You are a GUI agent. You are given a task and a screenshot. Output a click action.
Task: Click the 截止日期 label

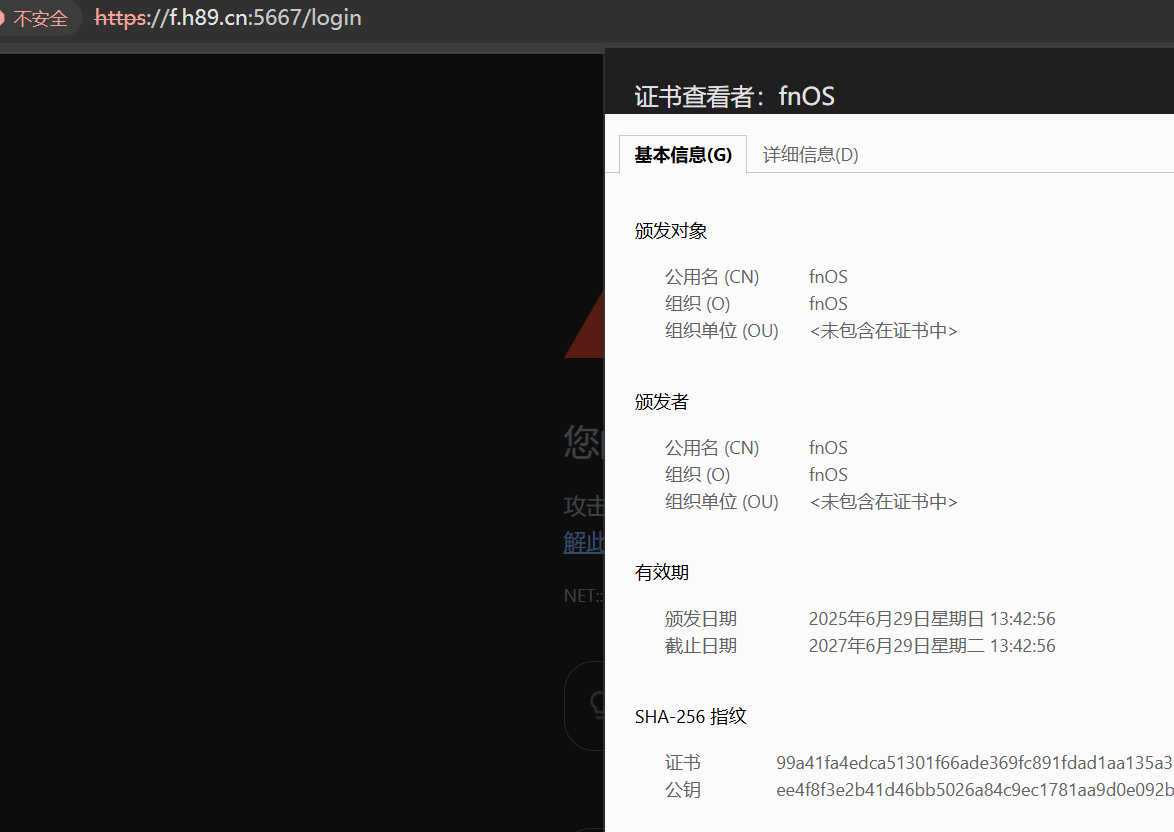point(701,646)
